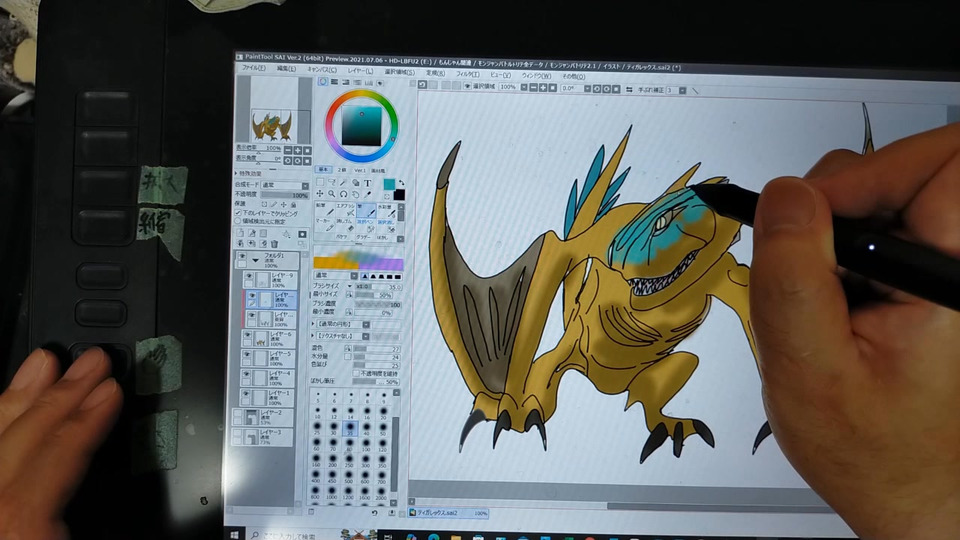Viewport: 960px width, 540px height.
Task: Select the Eyedropper color picker tool
Action: point(367,194)
